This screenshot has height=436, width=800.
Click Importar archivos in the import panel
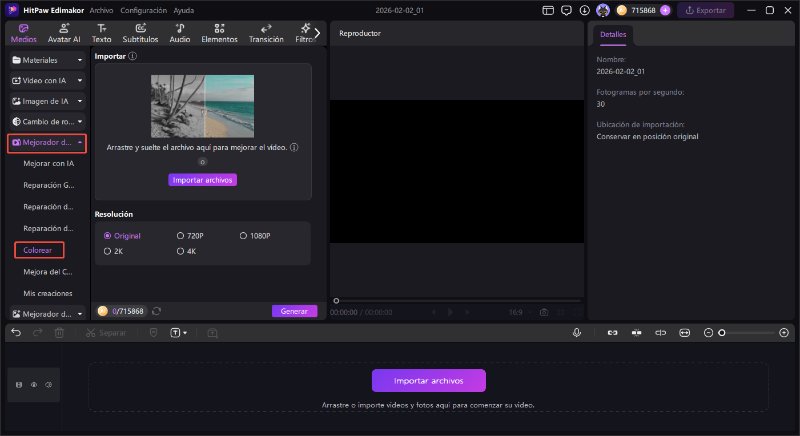203,180
